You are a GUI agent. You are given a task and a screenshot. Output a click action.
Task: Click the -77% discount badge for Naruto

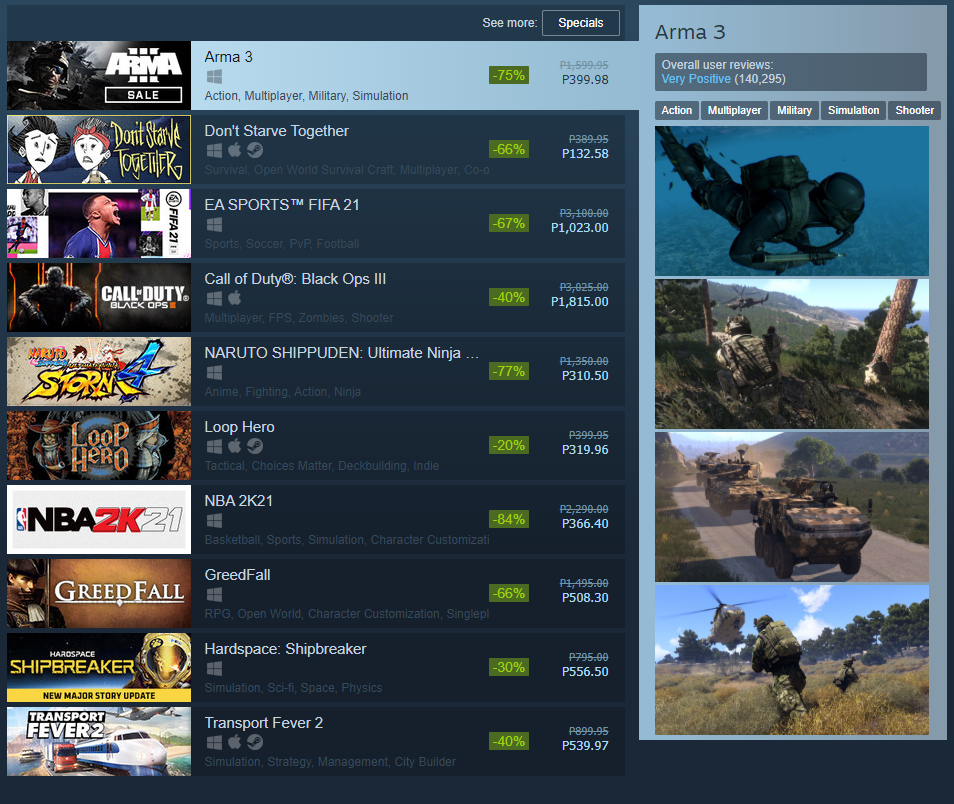point(509,372)
